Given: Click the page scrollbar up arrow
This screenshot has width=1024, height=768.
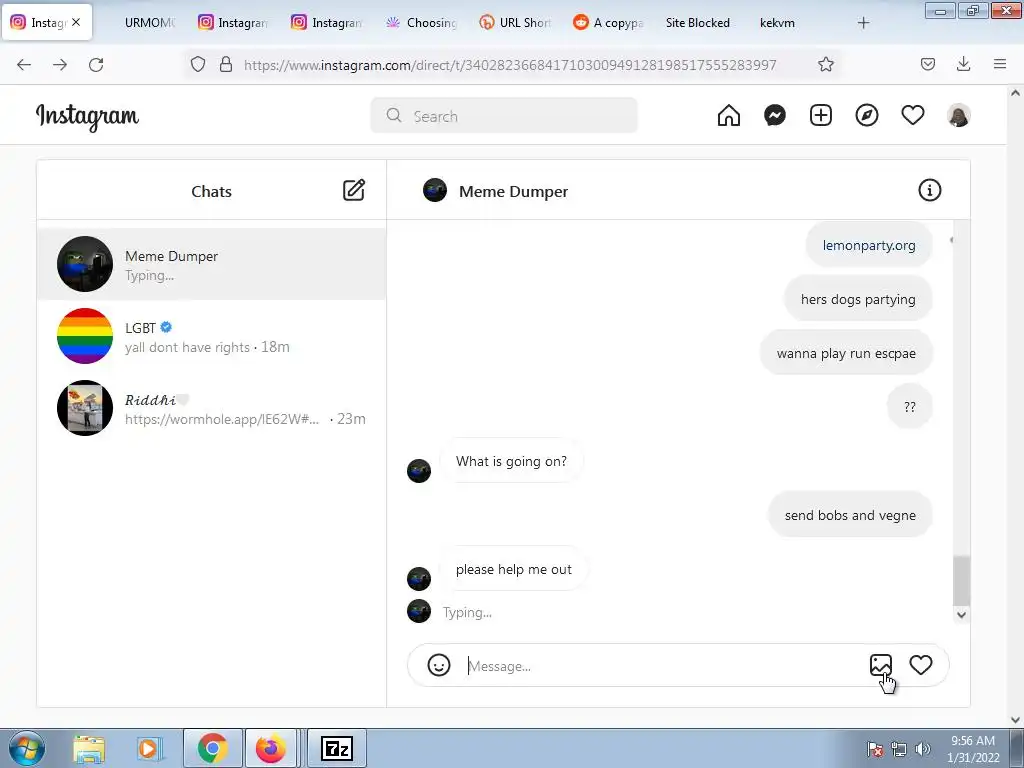Looking at the screenshot, I should tap(1016, 93).
